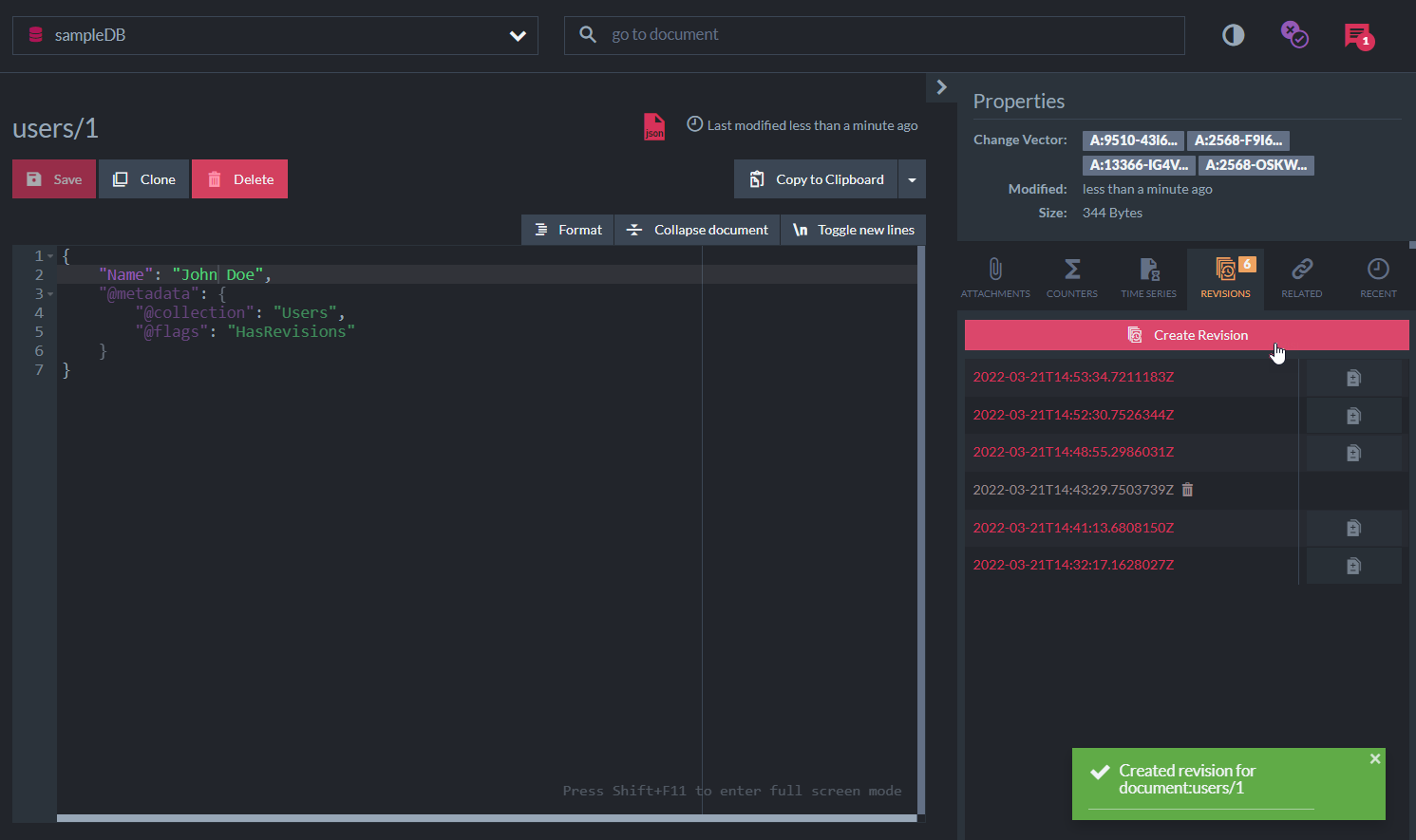This screenshot has height=840, width=1416.
Task: Compare revision 14:48:55 with its icon
Action: pos(1354,453)
